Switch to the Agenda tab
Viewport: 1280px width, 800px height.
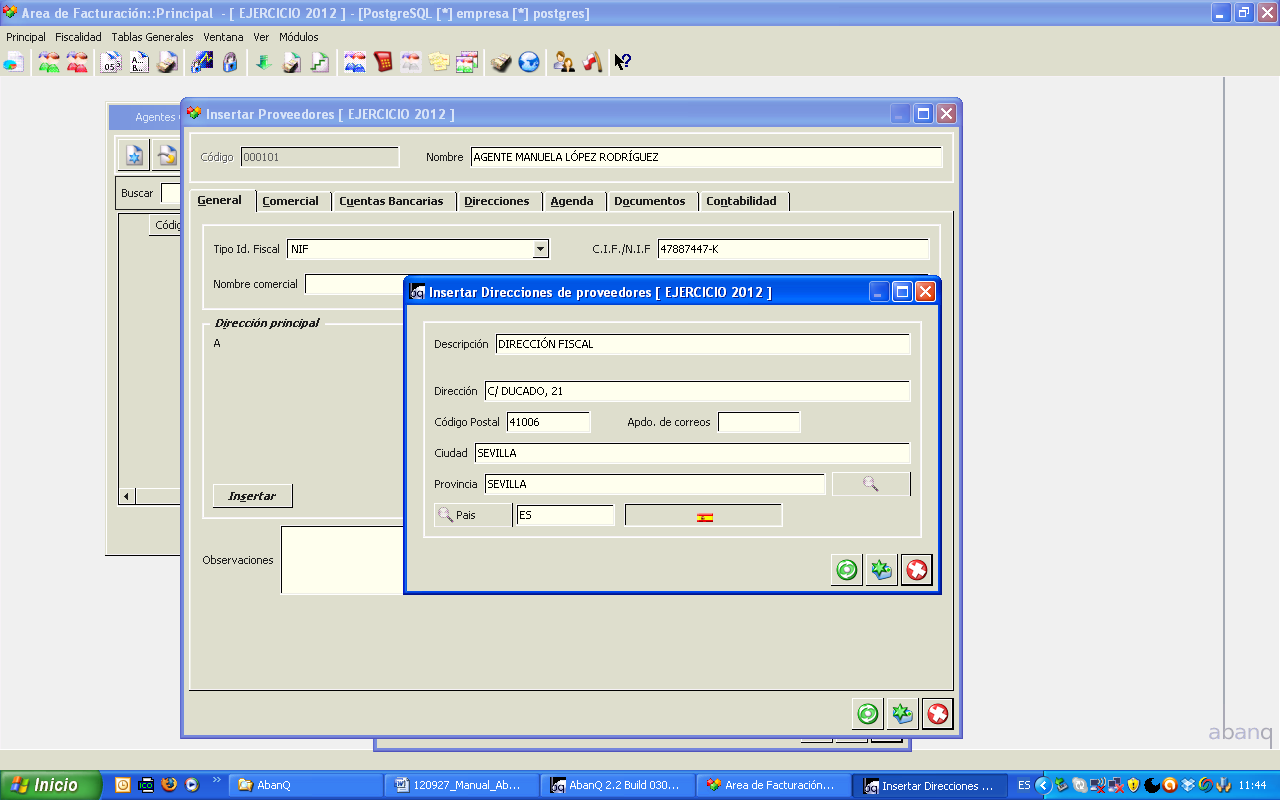572,201
